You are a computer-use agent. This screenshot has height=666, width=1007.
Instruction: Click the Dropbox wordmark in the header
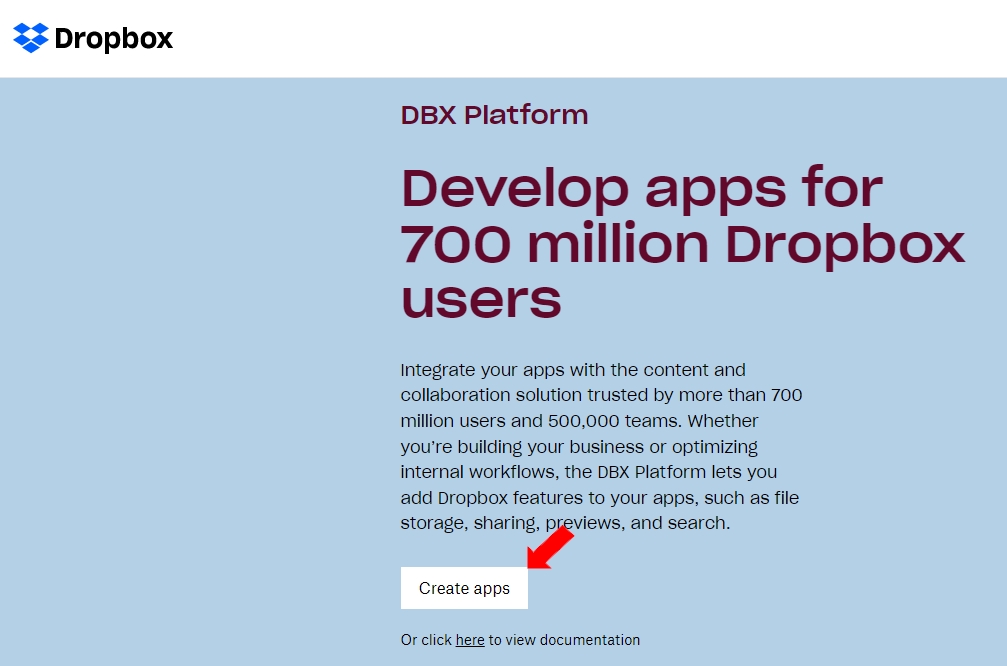[113, 39]
